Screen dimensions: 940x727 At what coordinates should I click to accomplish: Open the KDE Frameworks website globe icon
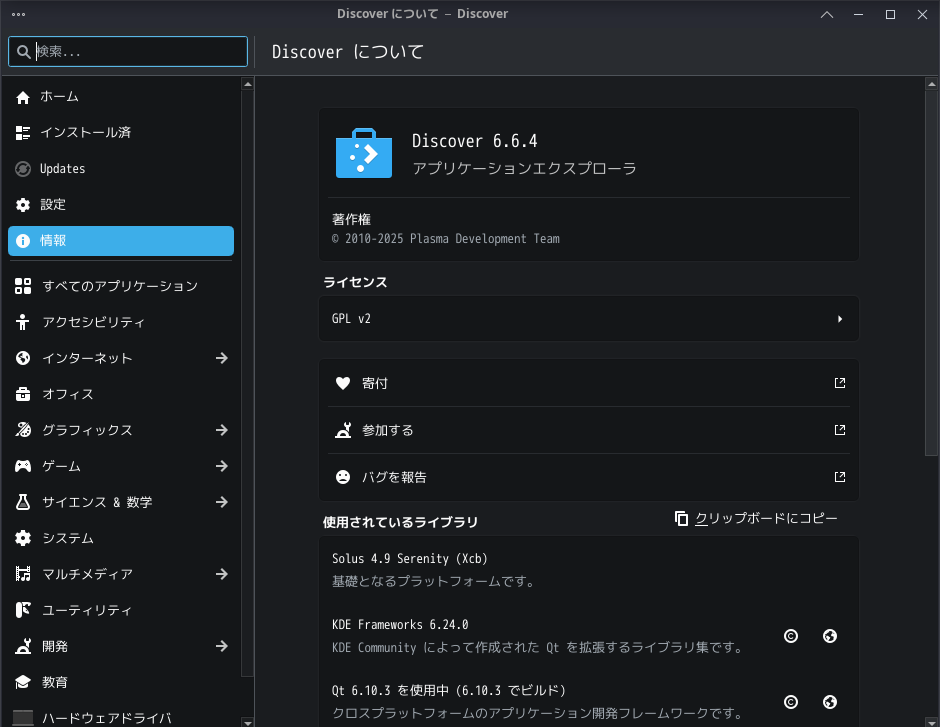829,636
